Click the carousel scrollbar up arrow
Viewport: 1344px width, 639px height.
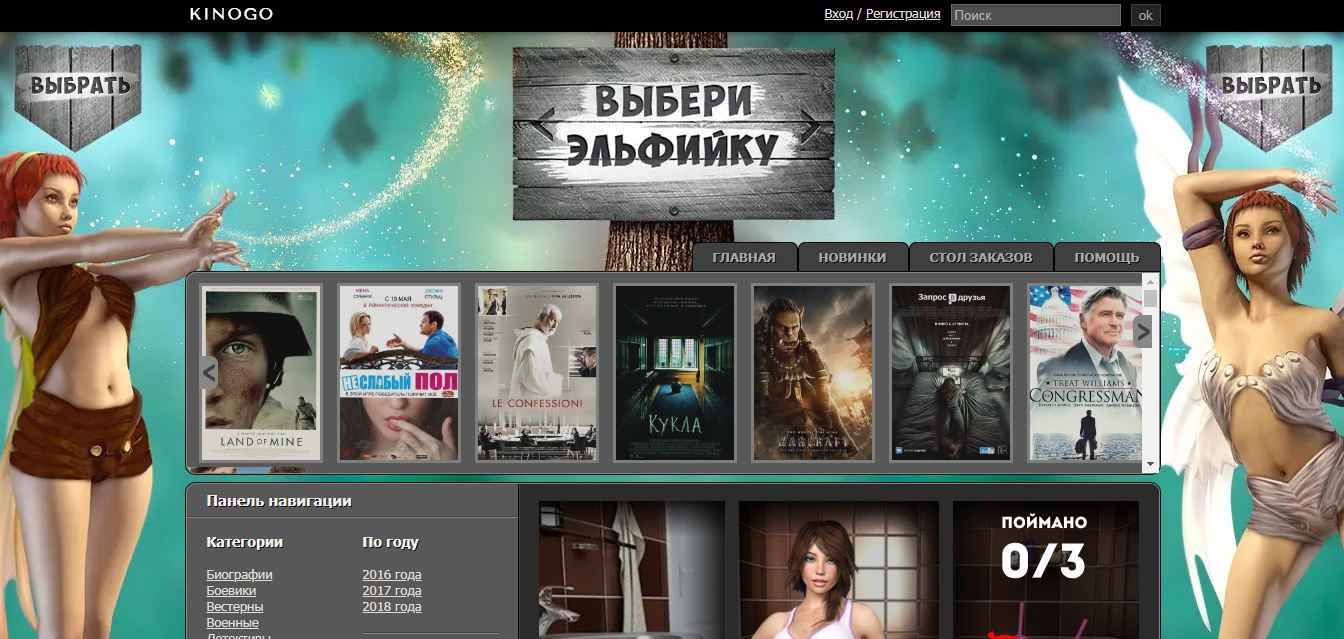click(1151, 280)
